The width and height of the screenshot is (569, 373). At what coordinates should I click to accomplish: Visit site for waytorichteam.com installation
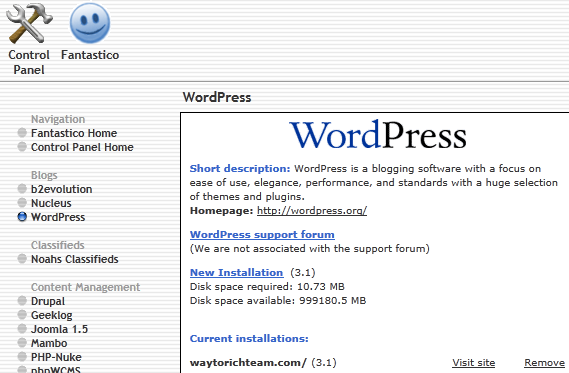tap(474, 362)
